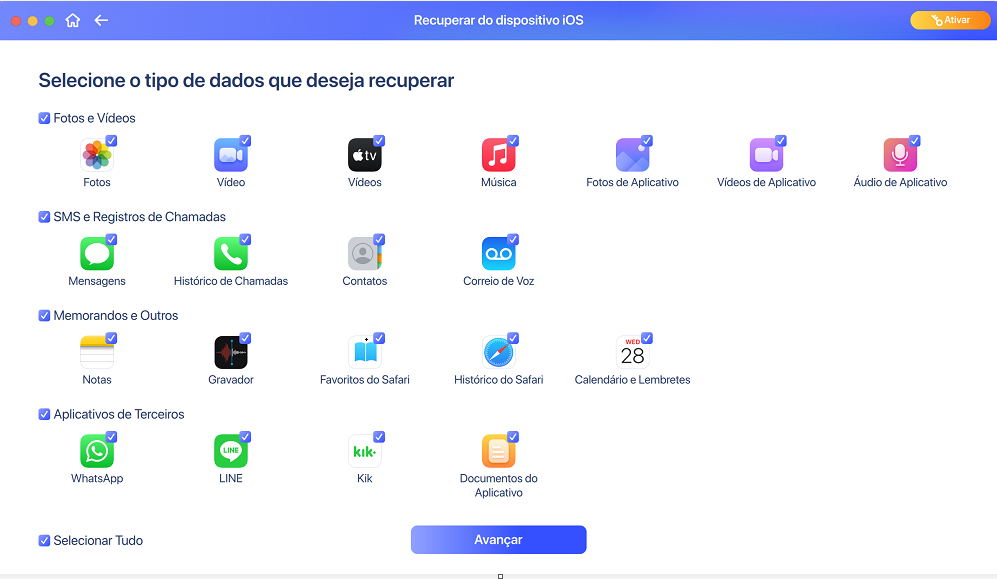Toggle the Fotos e Vídeos category checkbox
The height and width of the screenshot is (579, 997).
[44, 118]
